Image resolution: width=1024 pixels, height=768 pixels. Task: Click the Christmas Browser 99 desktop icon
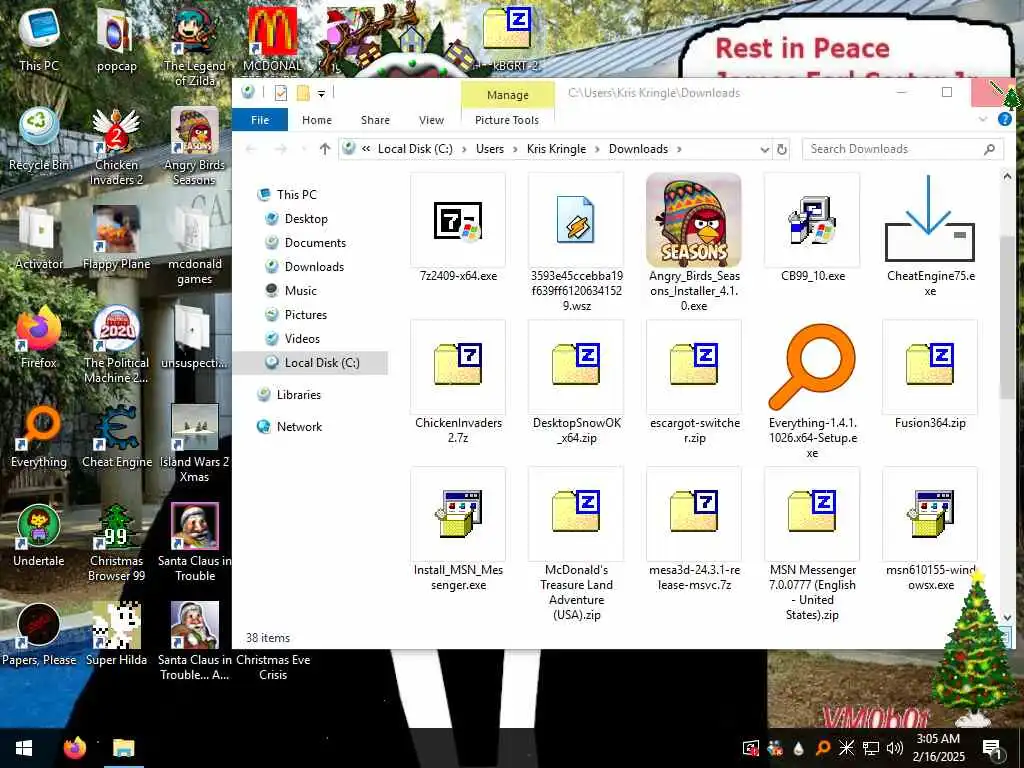click(x=116, y=543)
